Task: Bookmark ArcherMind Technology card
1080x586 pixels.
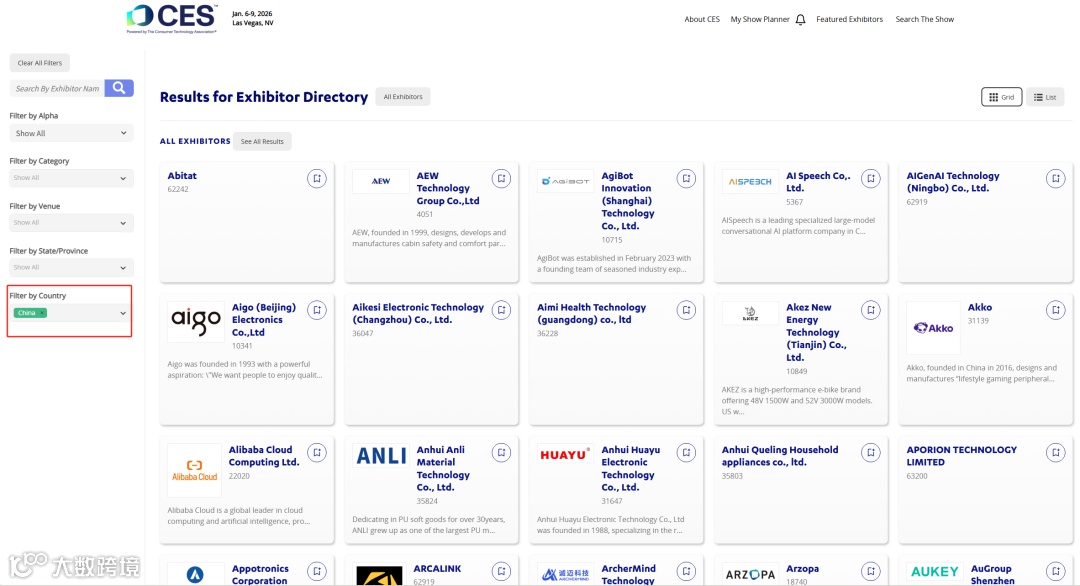Action: [x=686, y=571]
